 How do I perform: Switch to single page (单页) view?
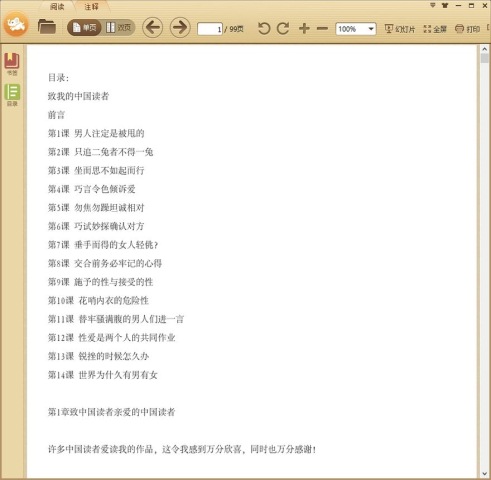click(x=85, y=27)
